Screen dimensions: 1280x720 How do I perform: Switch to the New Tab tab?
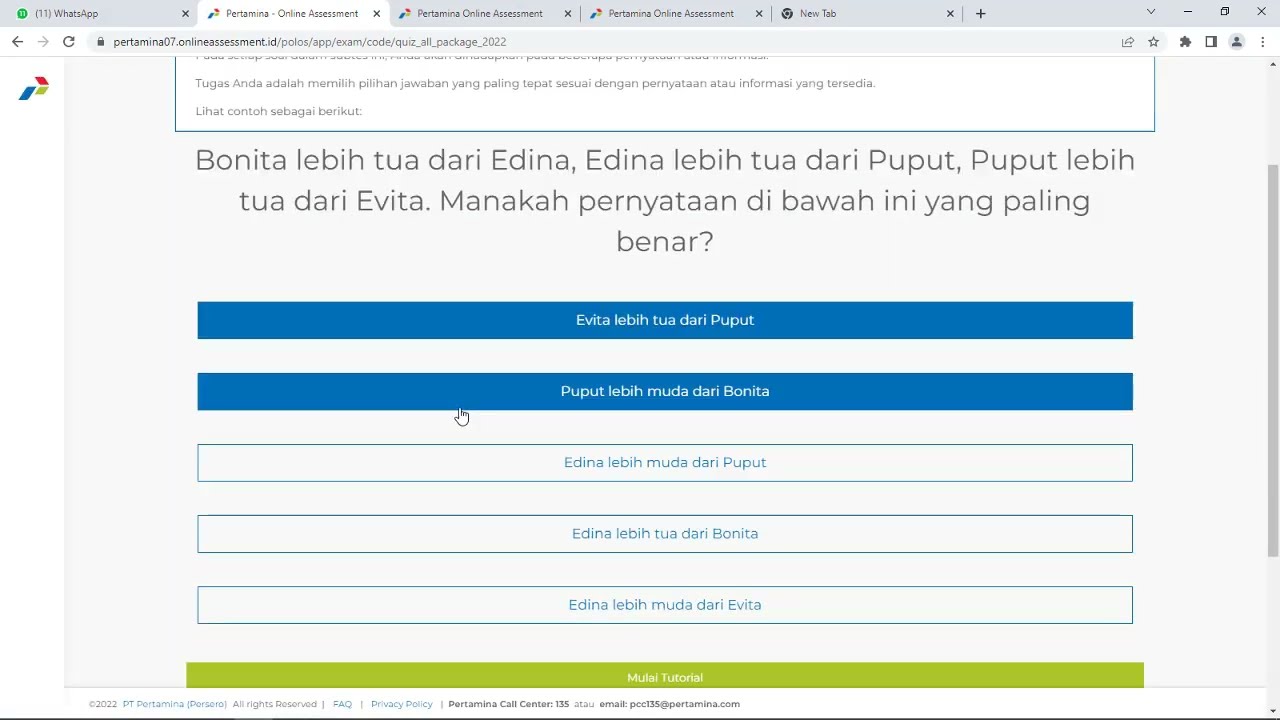(866, 14)
